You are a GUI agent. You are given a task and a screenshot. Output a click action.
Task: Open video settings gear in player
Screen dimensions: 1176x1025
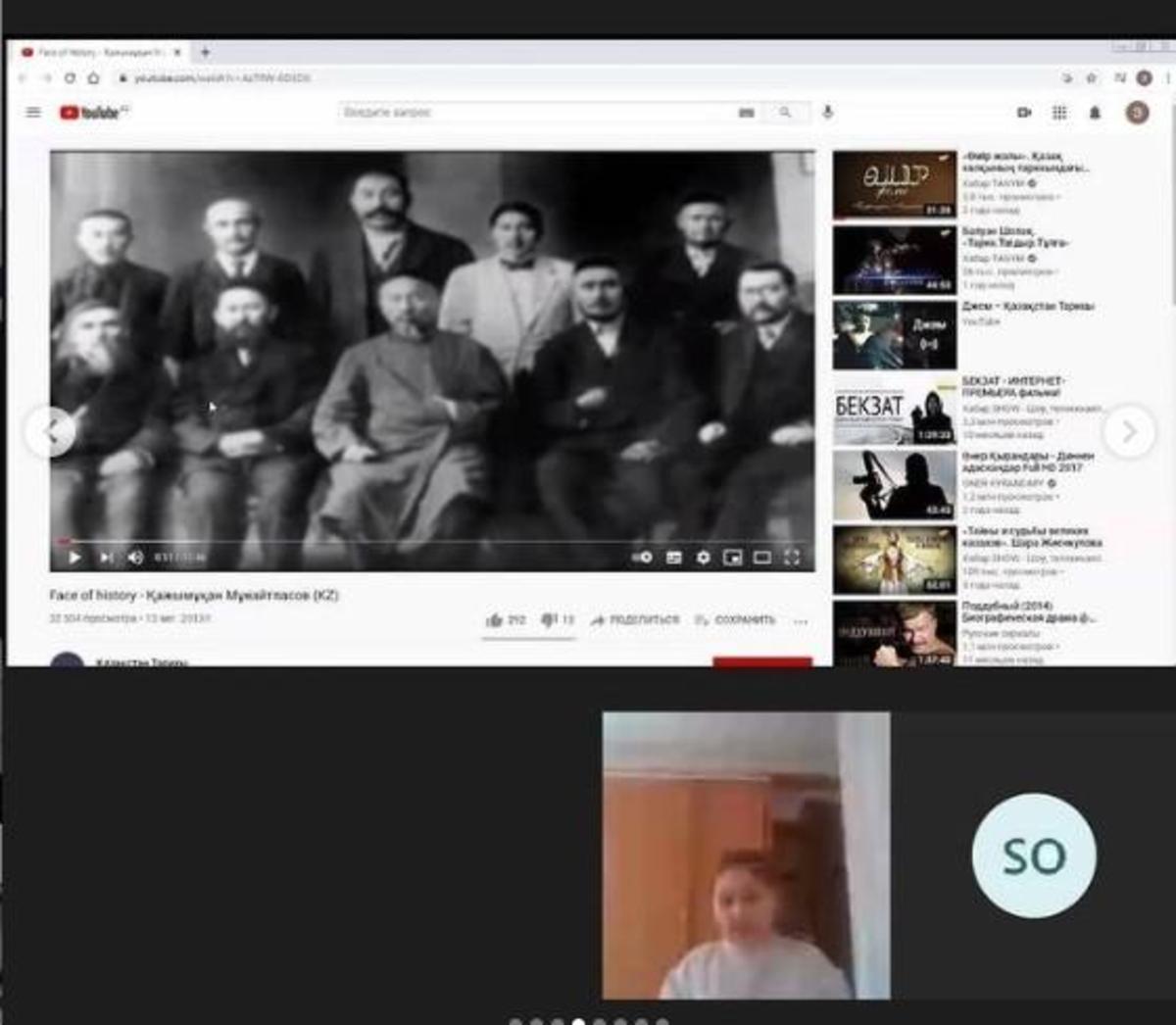(x=703, y=558)
